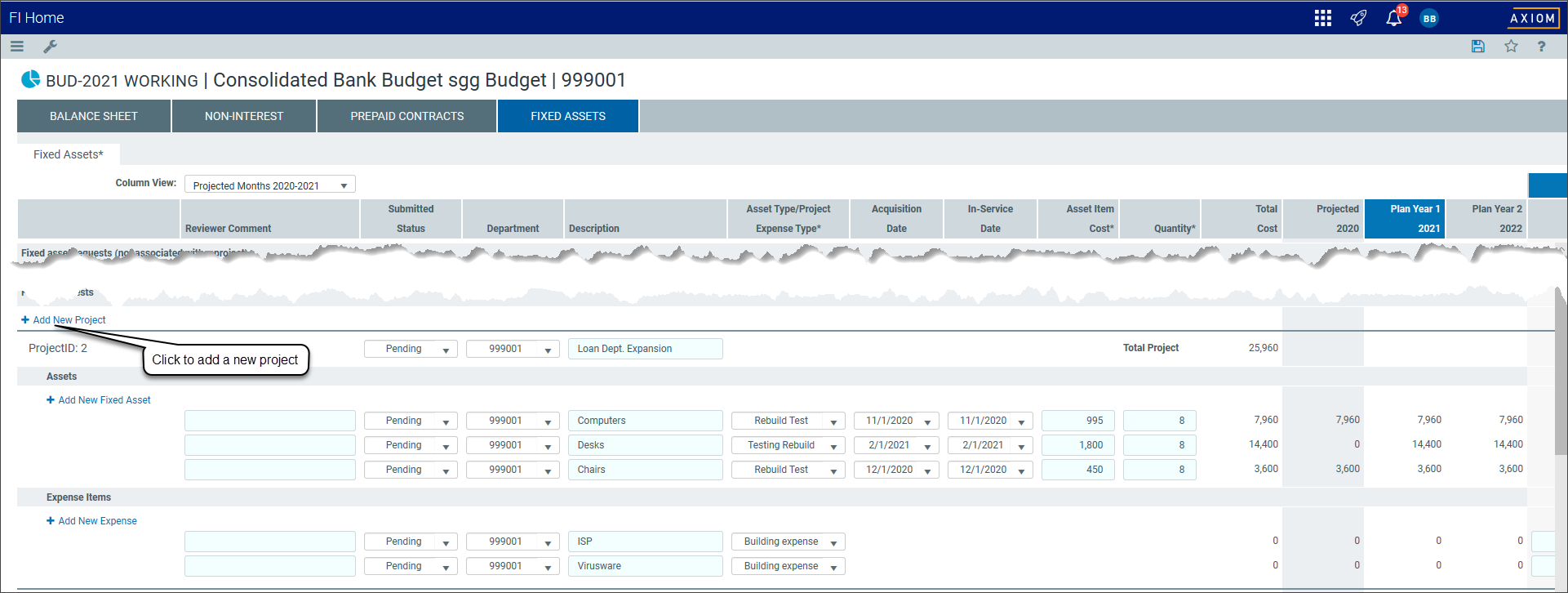Click reviewer comment field in Computers row
Screen dimensions: 1568x593
pos(270,421)
